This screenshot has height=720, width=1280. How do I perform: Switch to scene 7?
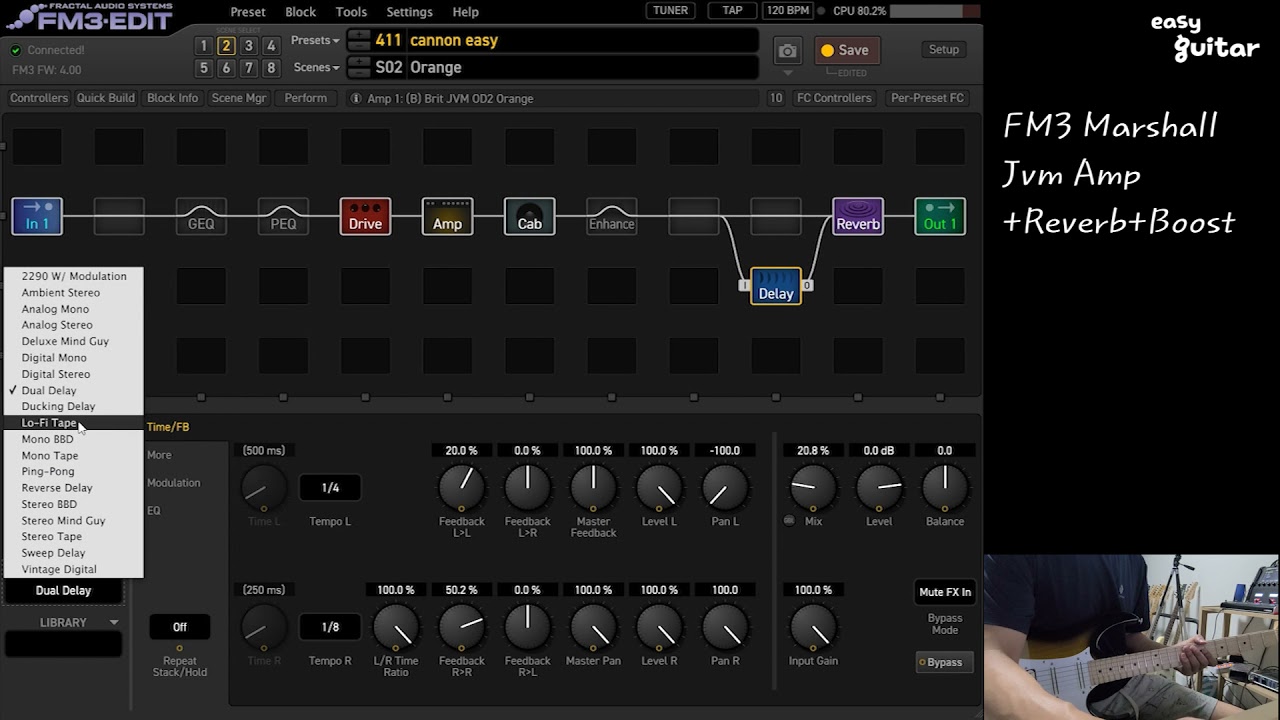[x=248, y=68]
